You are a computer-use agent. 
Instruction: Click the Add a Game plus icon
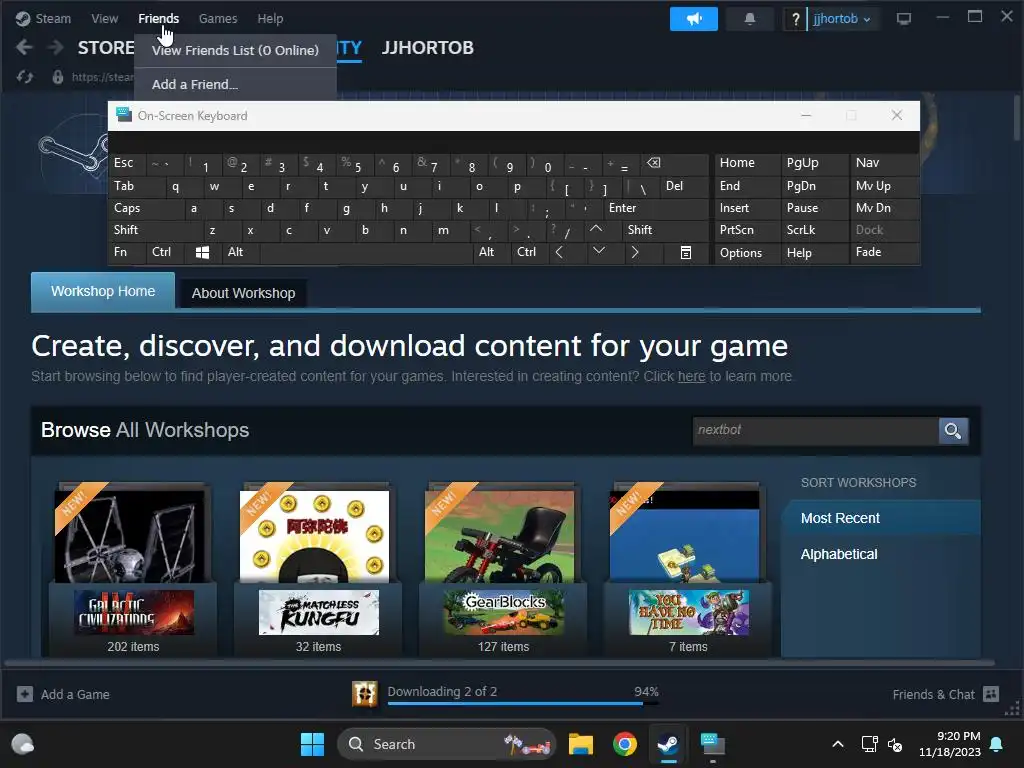tap(25, 694)
